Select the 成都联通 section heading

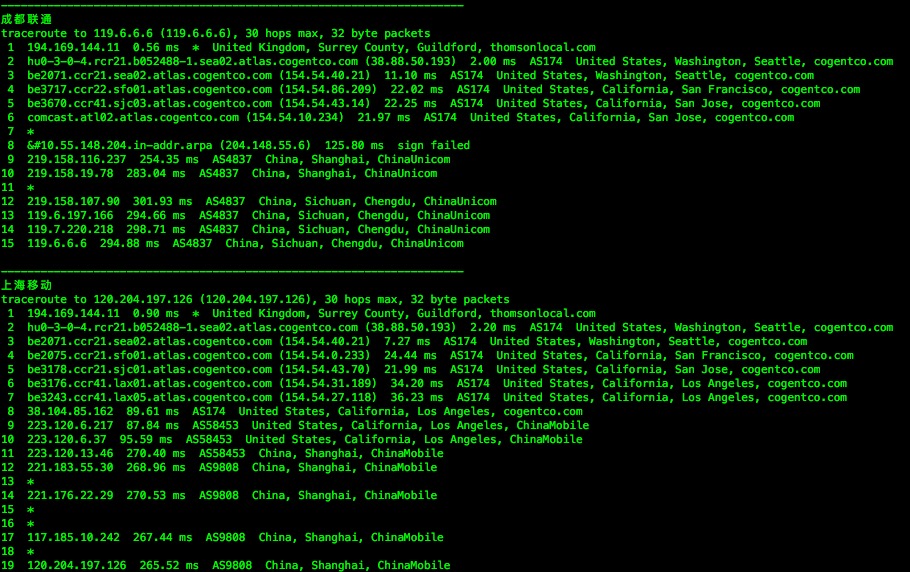click(27, 19)
